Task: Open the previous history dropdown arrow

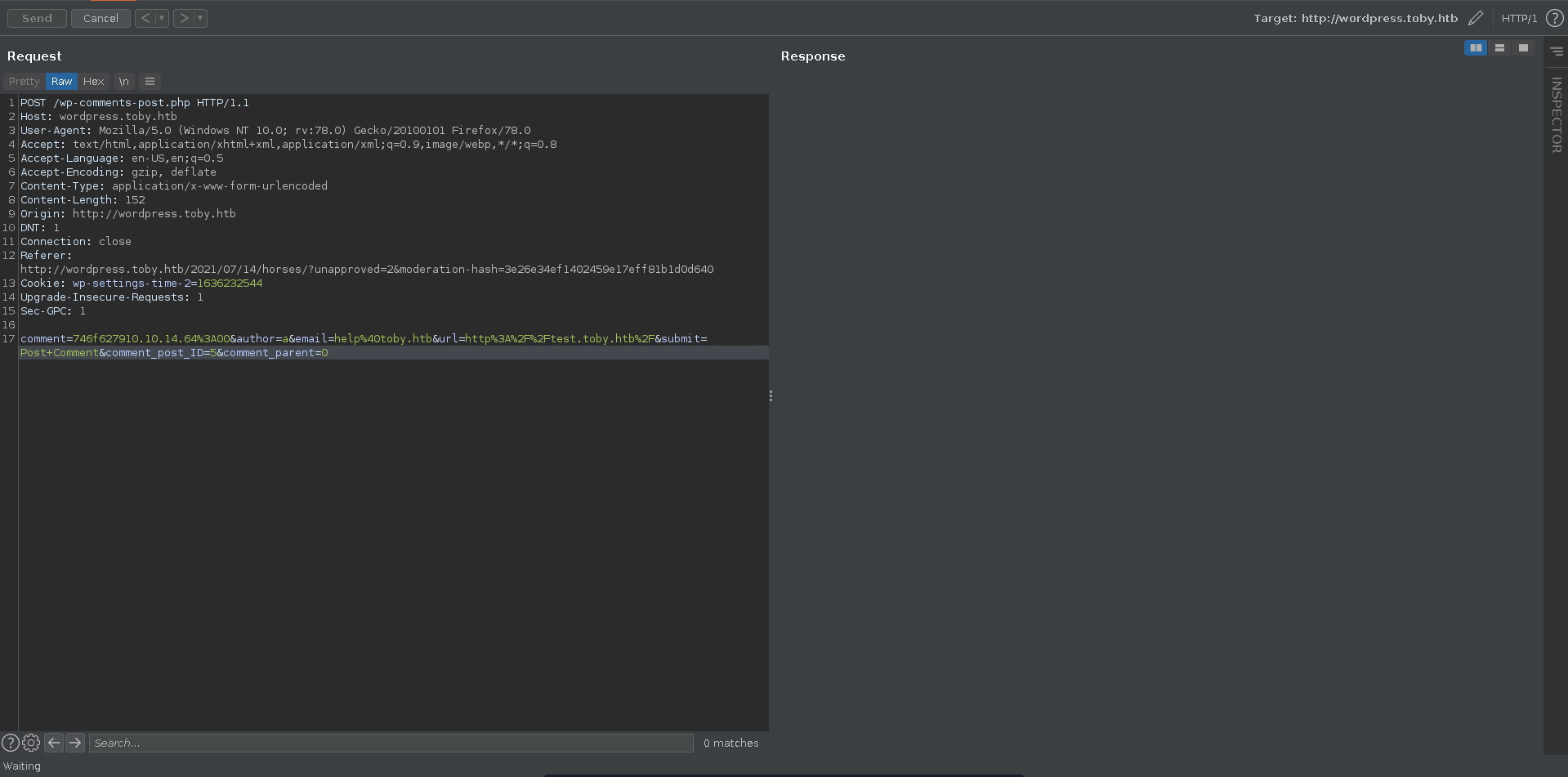Action: click(162, 18)
